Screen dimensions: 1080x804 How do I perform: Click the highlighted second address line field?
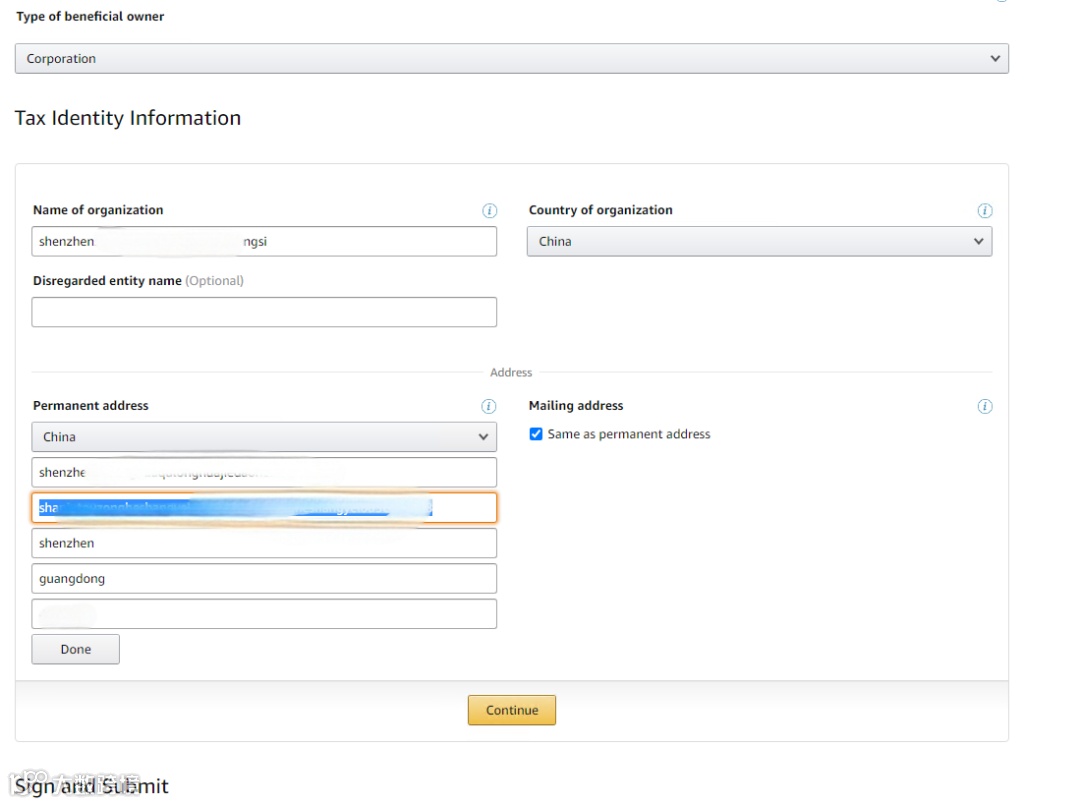tap(264, 508)
